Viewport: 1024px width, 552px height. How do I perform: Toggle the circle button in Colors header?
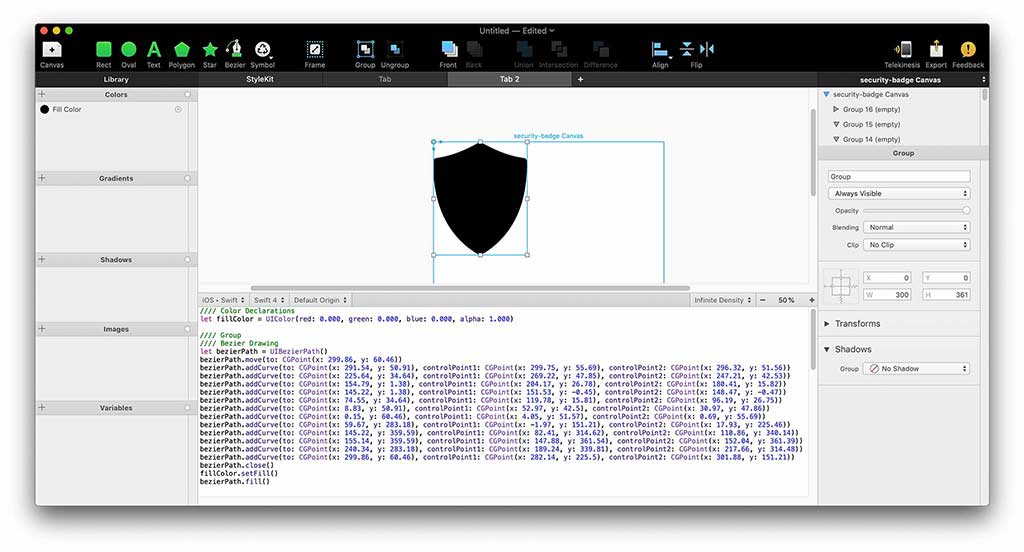[x=187, y=95]
